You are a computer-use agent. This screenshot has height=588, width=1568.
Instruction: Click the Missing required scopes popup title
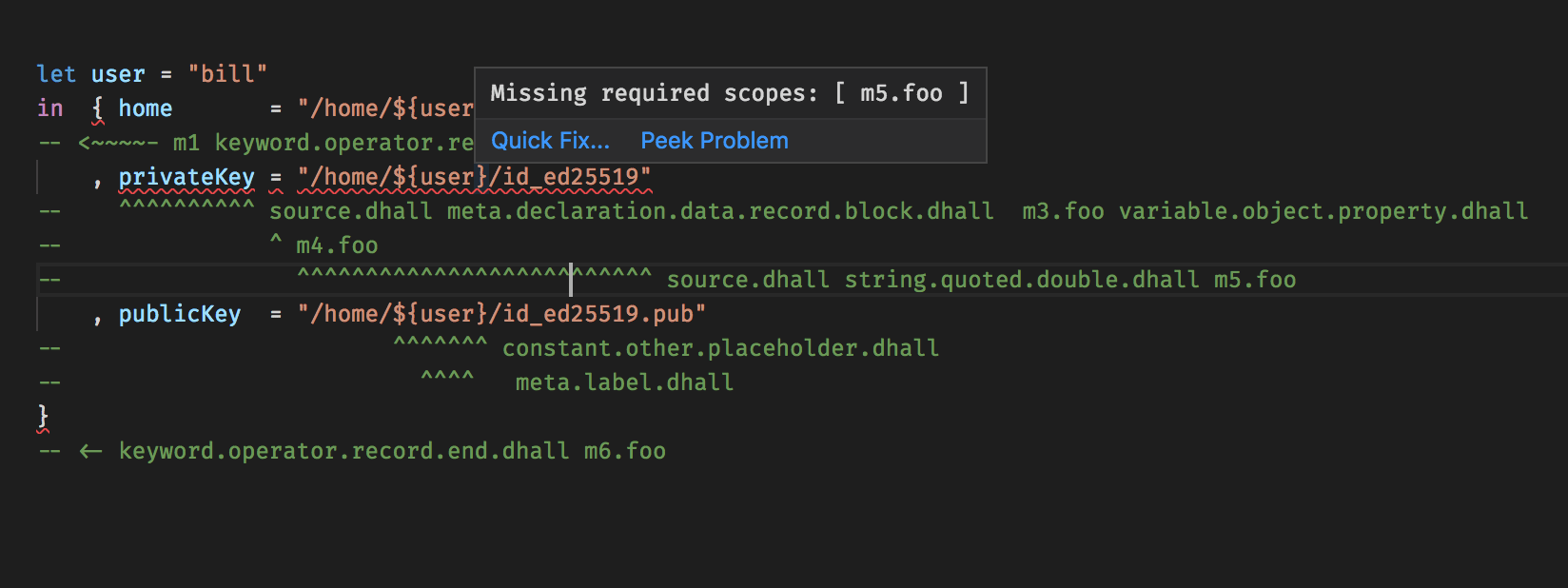729,92
